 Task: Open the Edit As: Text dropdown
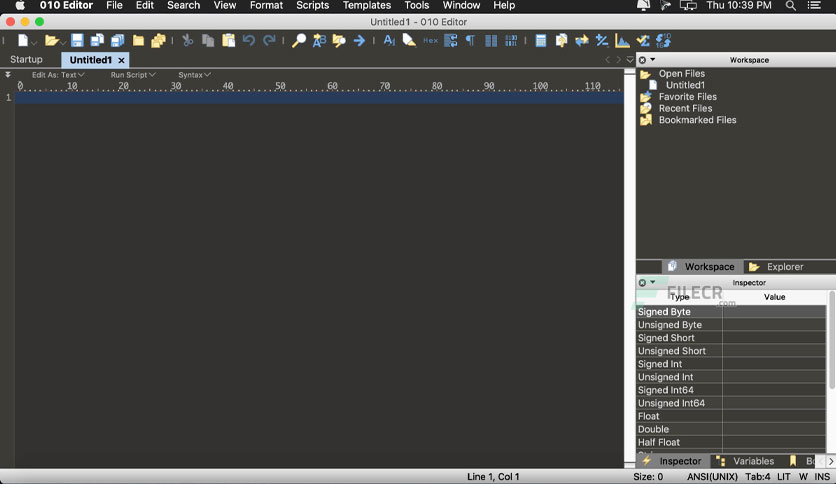coord(58,75)
